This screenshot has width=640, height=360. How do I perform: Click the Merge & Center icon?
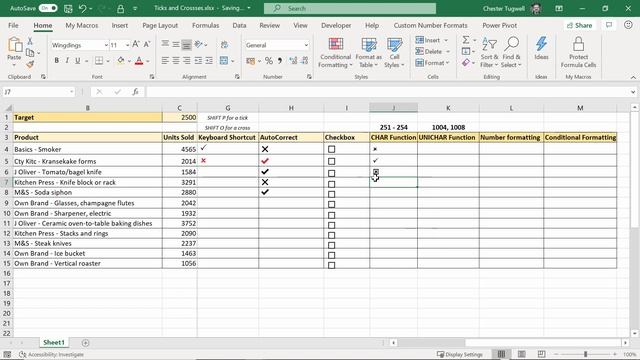pyautogui.click(x=224, y=61)
